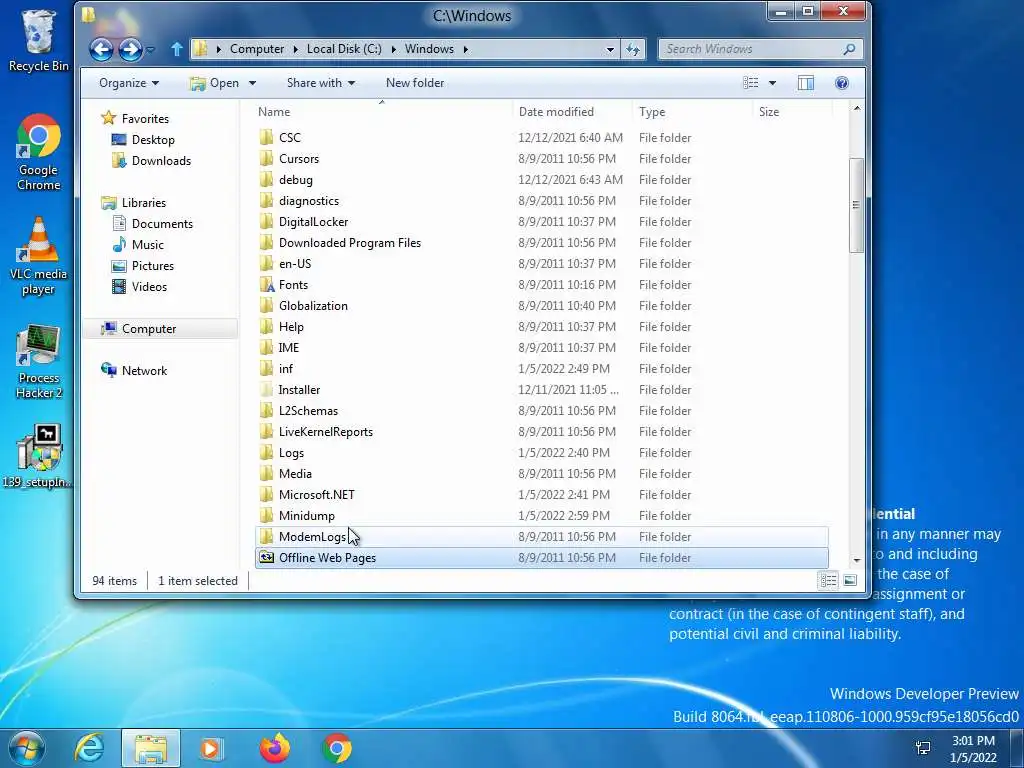Viewport: 1024px width, 768px height.
Task: Expand the arrow after Computer breadcrumb
Action: (x=295, y=49)
